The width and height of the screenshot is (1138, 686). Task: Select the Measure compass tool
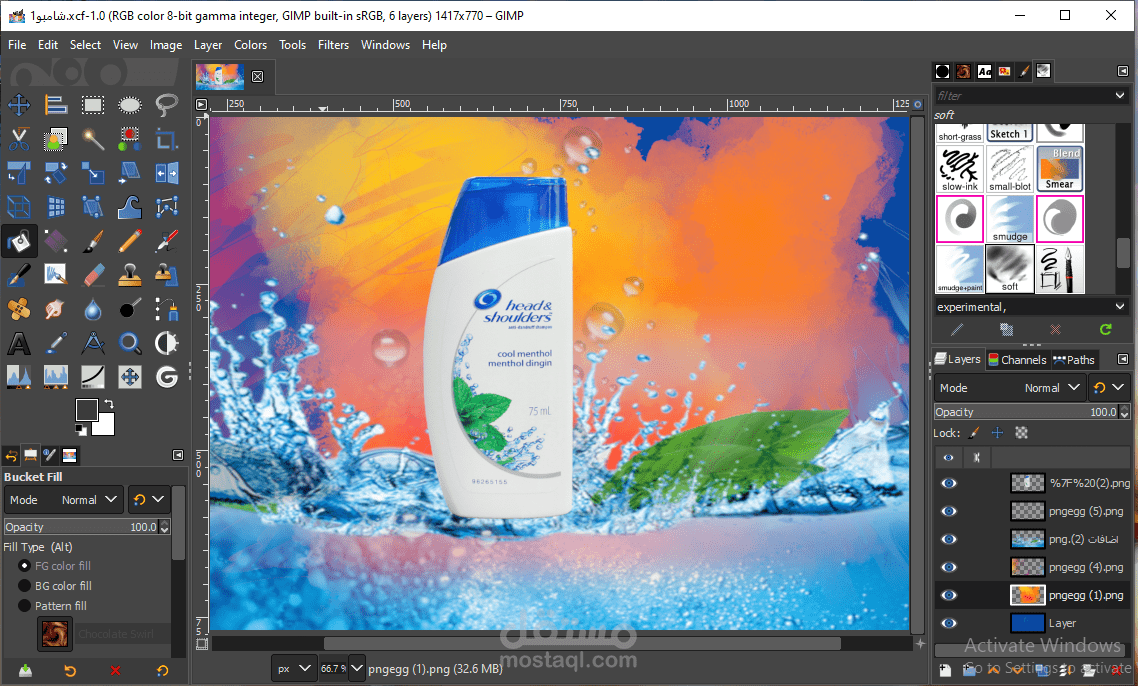click(x=93, y=343)
